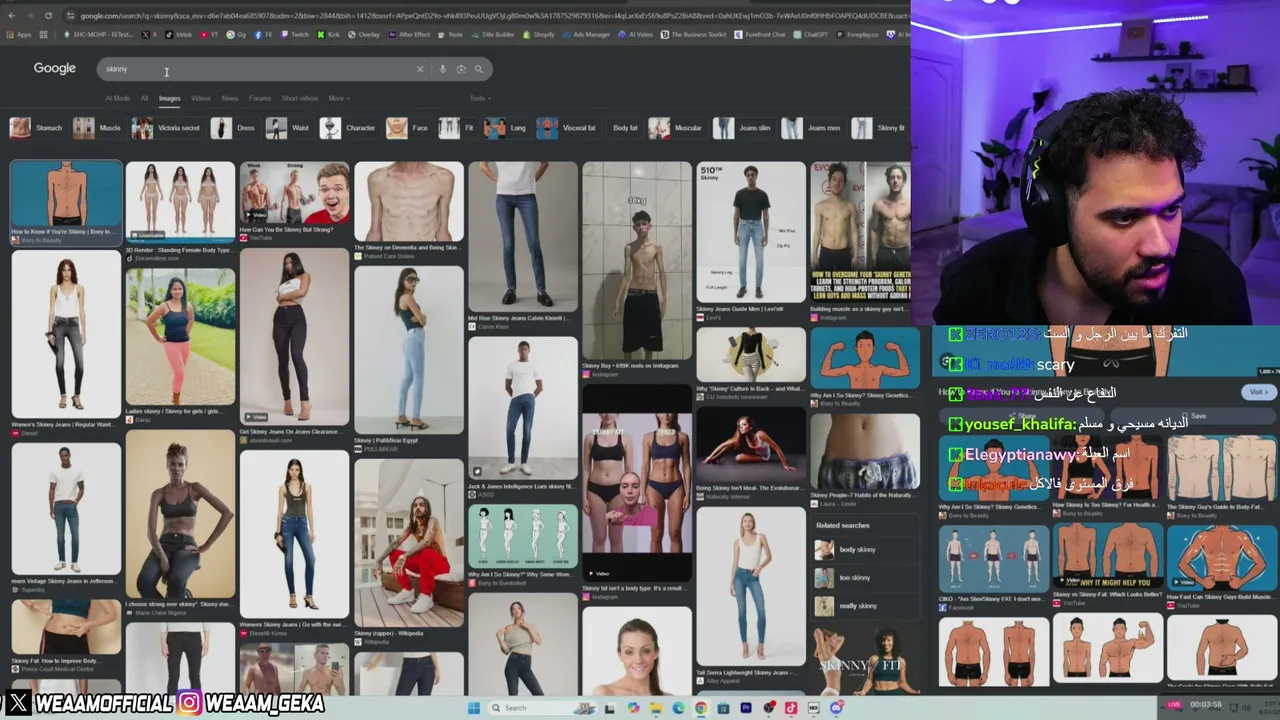Clear the Google search box text

click(x=420, y=69)
